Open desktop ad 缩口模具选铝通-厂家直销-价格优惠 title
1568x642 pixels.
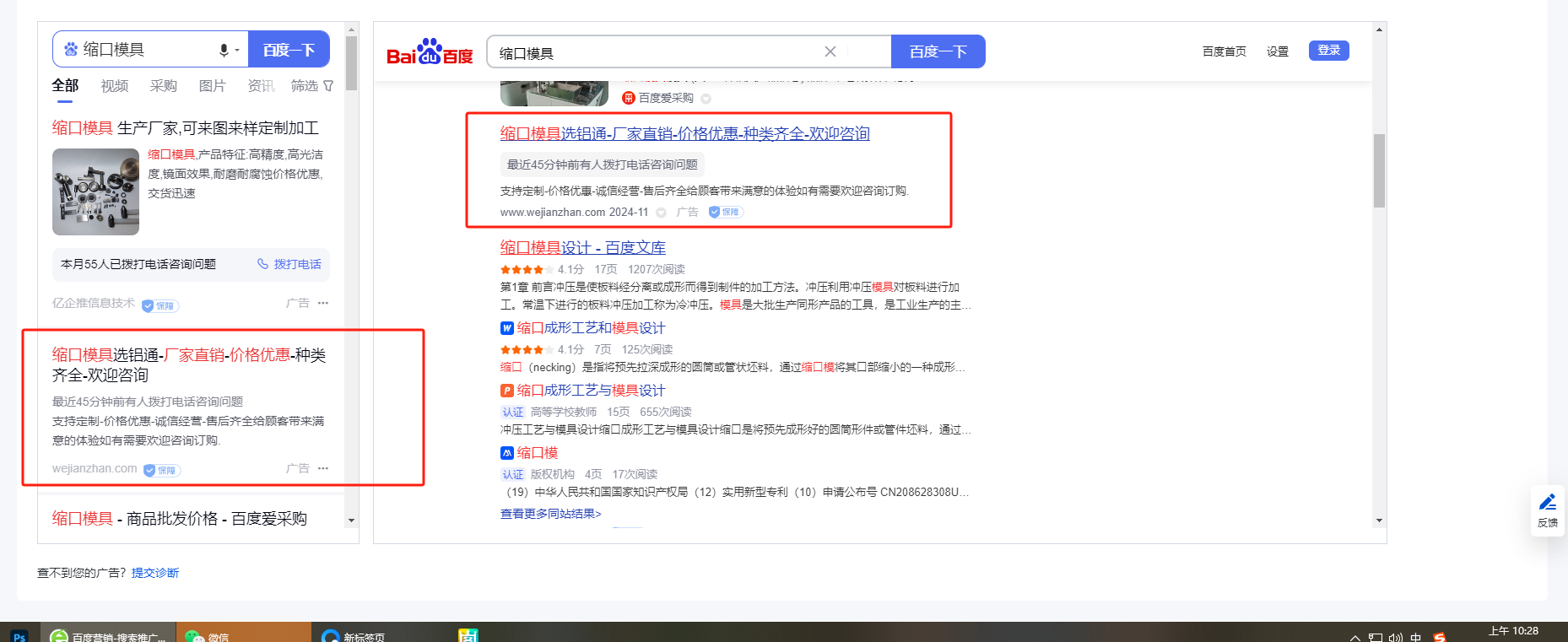(x=685, y=133)
